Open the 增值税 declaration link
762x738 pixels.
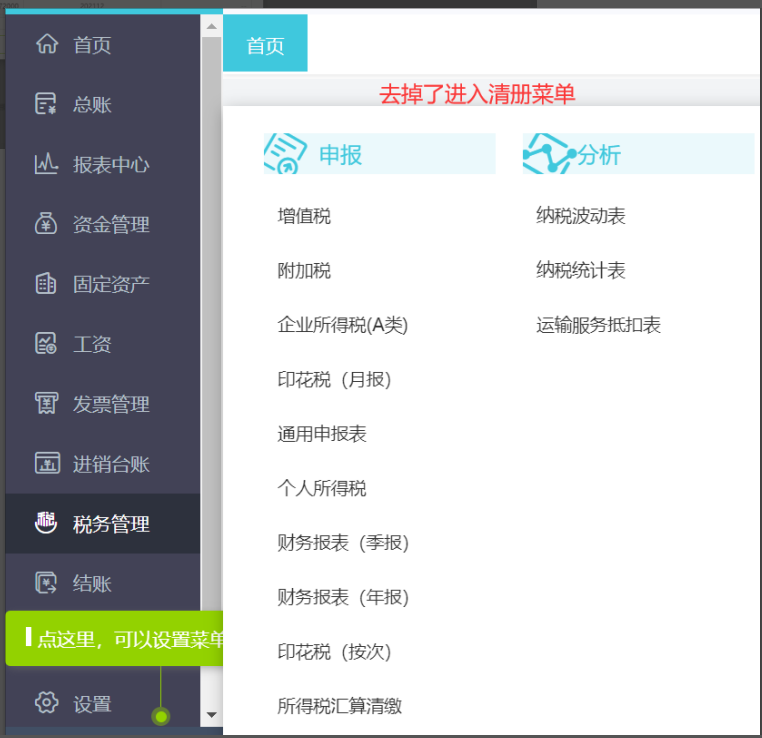(304, 216)
